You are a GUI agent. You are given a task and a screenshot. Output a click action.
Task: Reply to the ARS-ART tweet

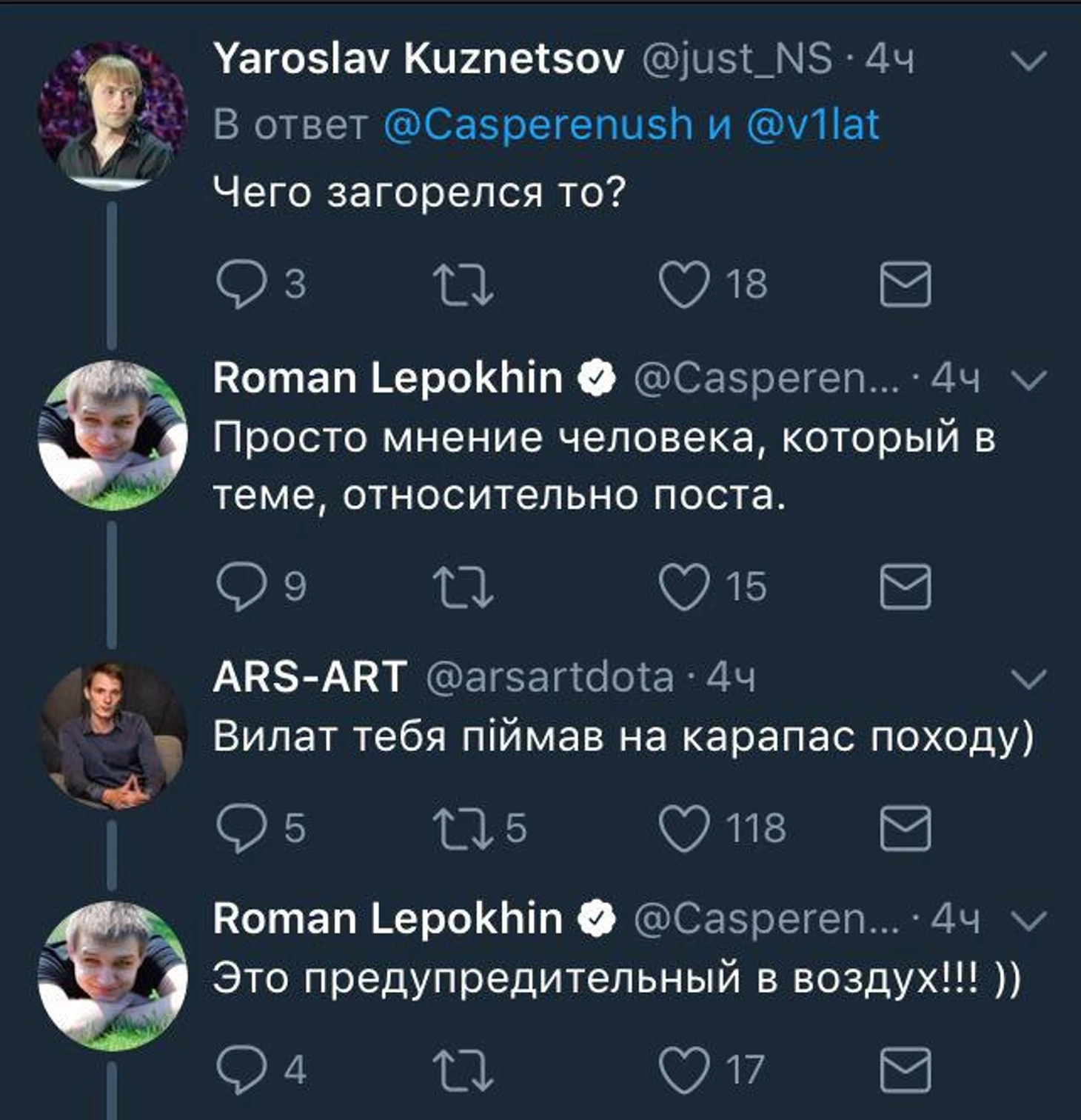241,828
